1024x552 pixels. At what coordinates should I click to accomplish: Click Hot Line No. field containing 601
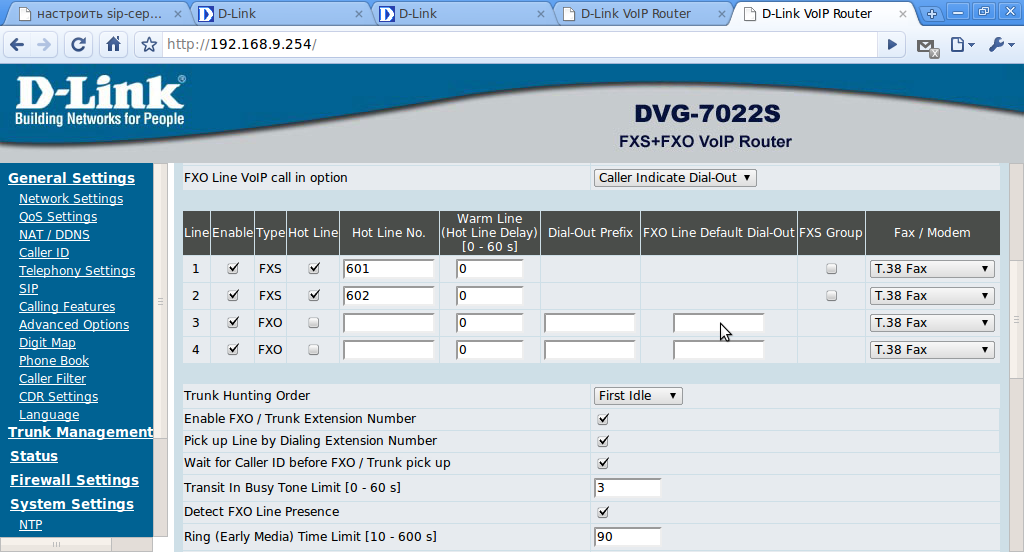(x=388, y=268)
